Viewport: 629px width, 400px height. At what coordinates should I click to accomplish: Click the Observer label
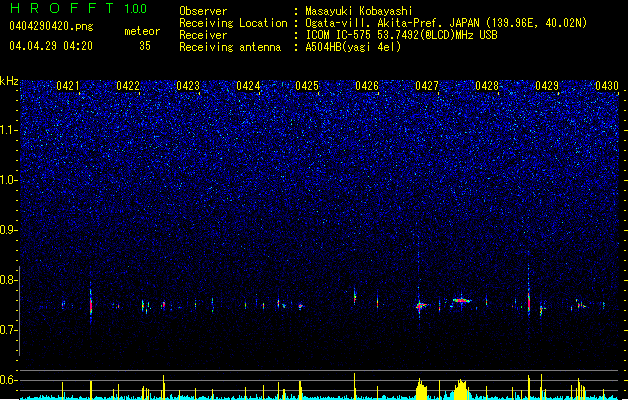(x=203, y=11)
